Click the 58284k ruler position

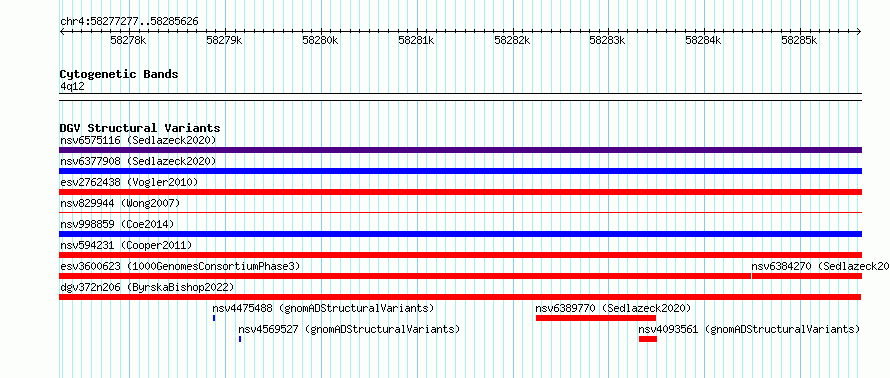pos(704,40)
